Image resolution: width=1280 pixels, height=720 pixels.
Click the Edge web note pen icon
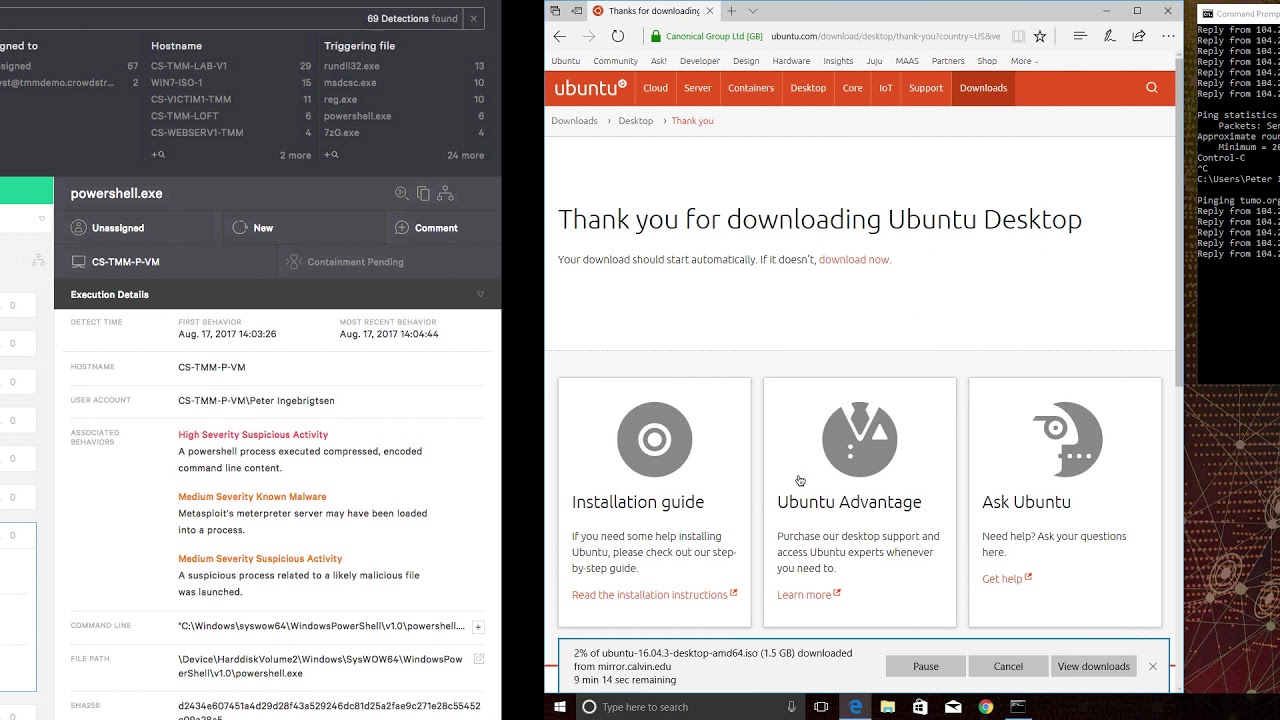tap(1109, 36)
